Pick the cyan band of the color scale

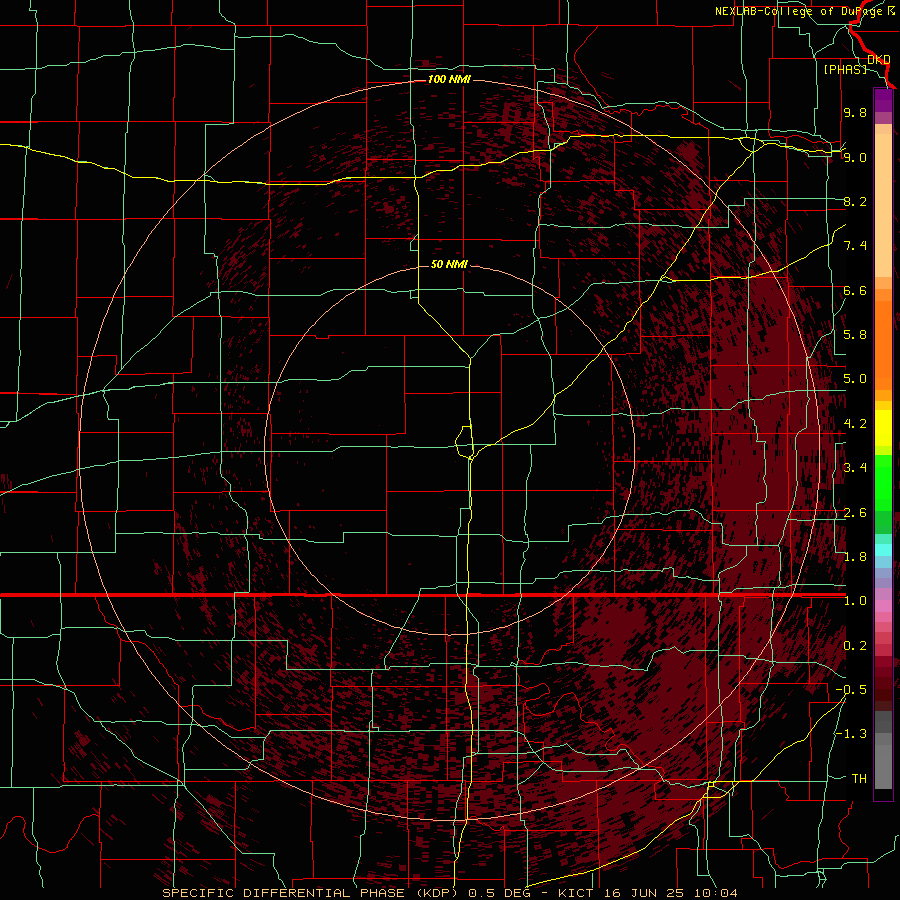[883, 550]
